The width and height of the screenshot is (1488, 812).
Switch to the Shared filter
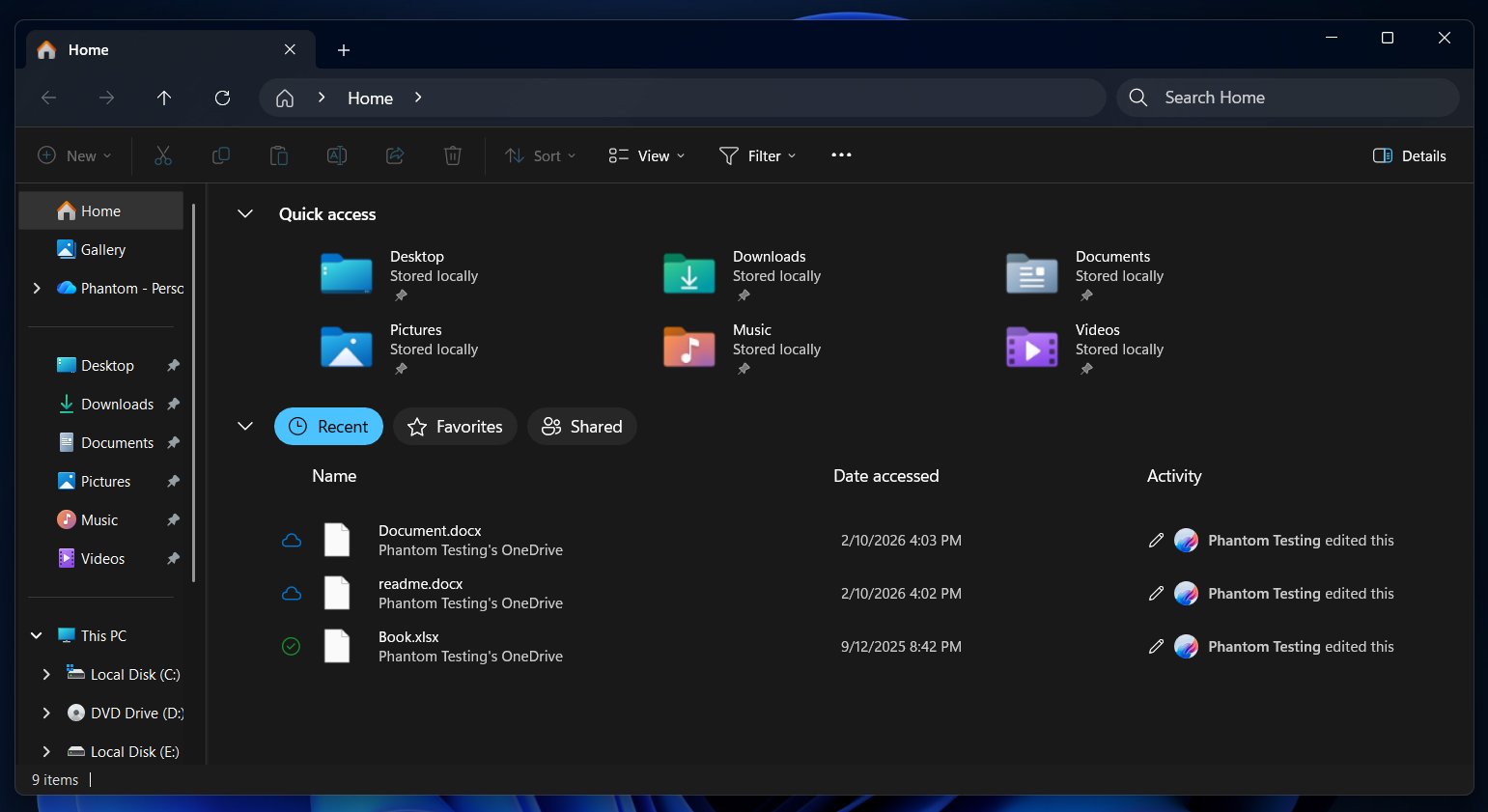point(581,426)
